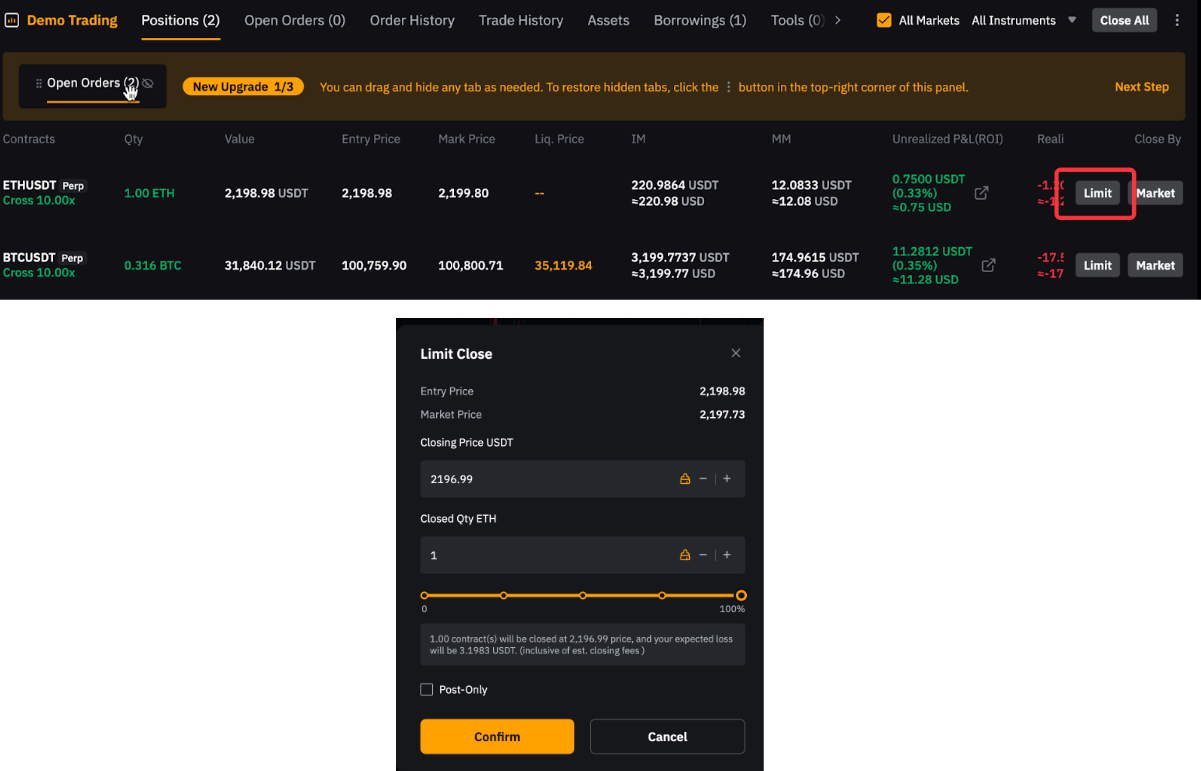Screen dimensions: 1201x771
Task: Enable the Post-Only checkbox
Action: point(427,690)
